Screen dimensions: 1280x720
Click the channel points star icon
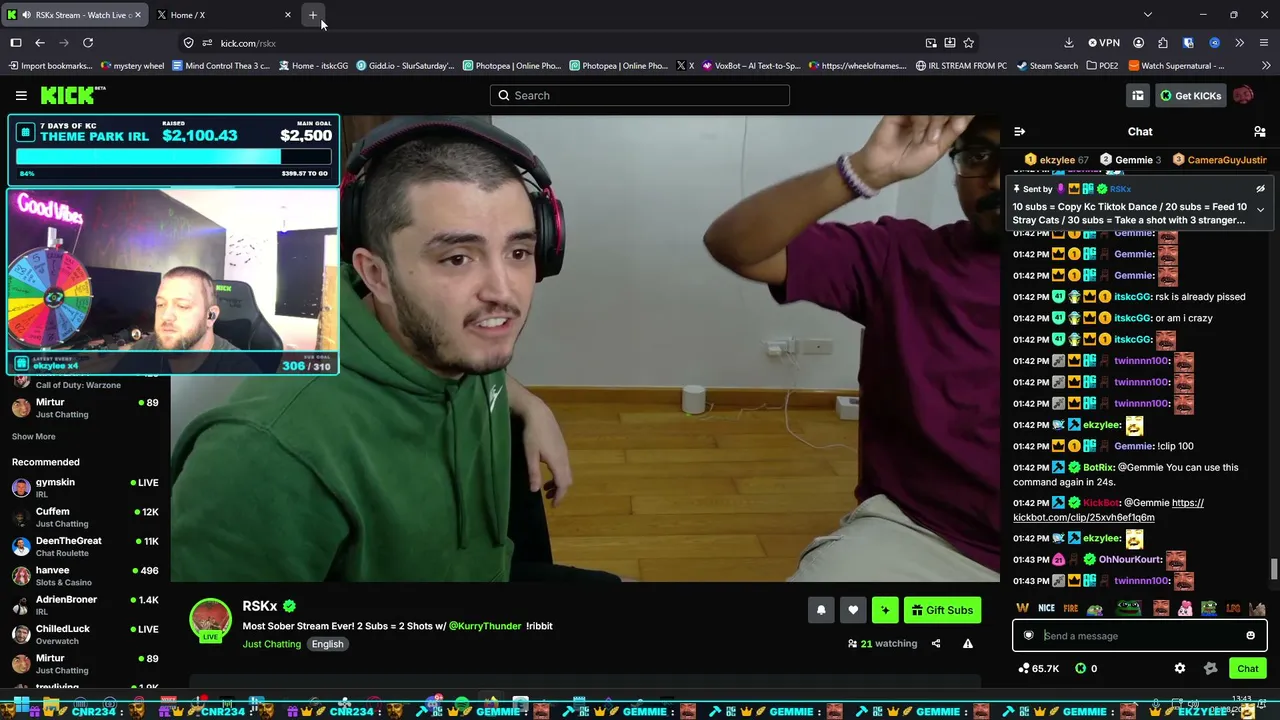(x=1211, y=669)
